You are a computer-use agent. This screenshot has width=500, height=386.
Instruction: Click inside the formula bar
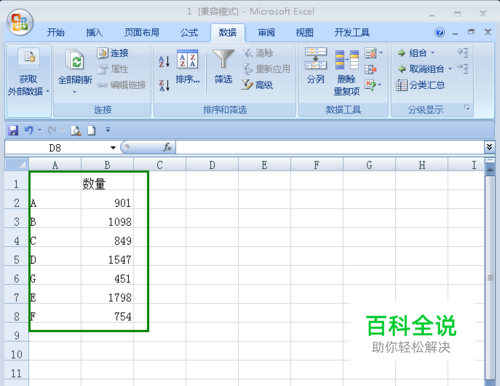[329, 147]
